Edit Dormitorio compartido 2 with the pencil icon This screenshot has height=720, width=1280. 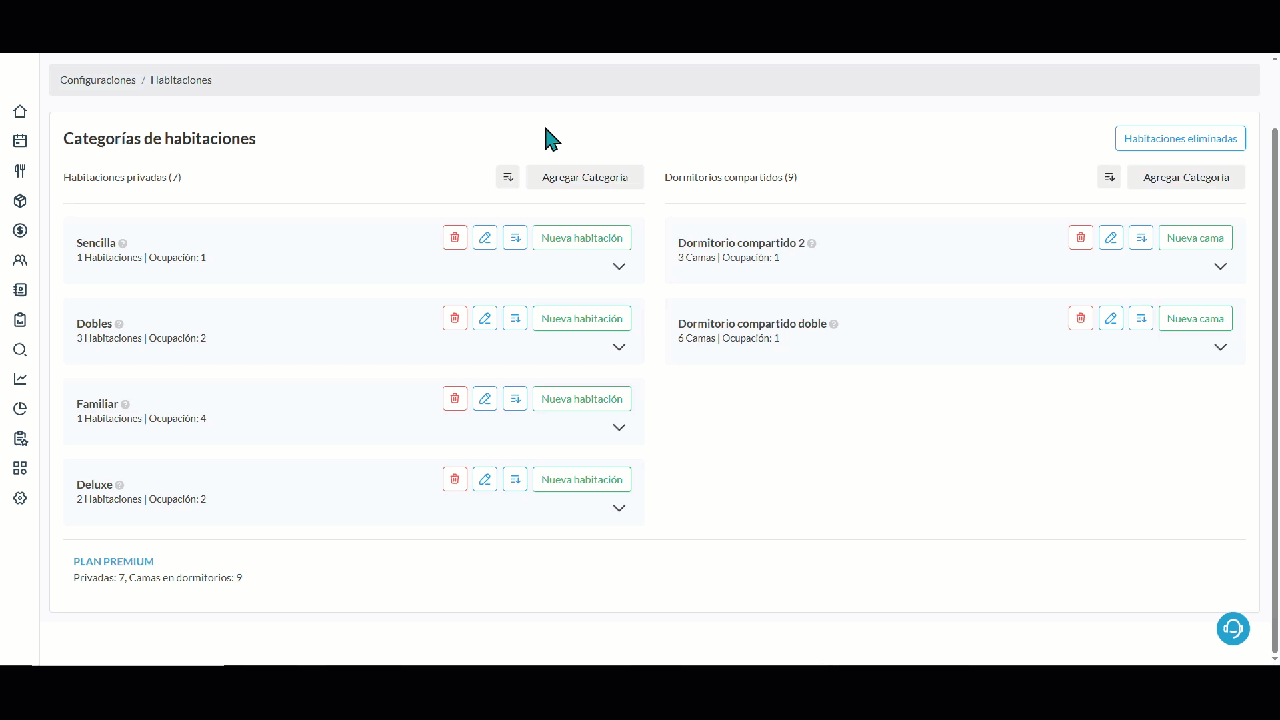click(x=1111, y=238)
